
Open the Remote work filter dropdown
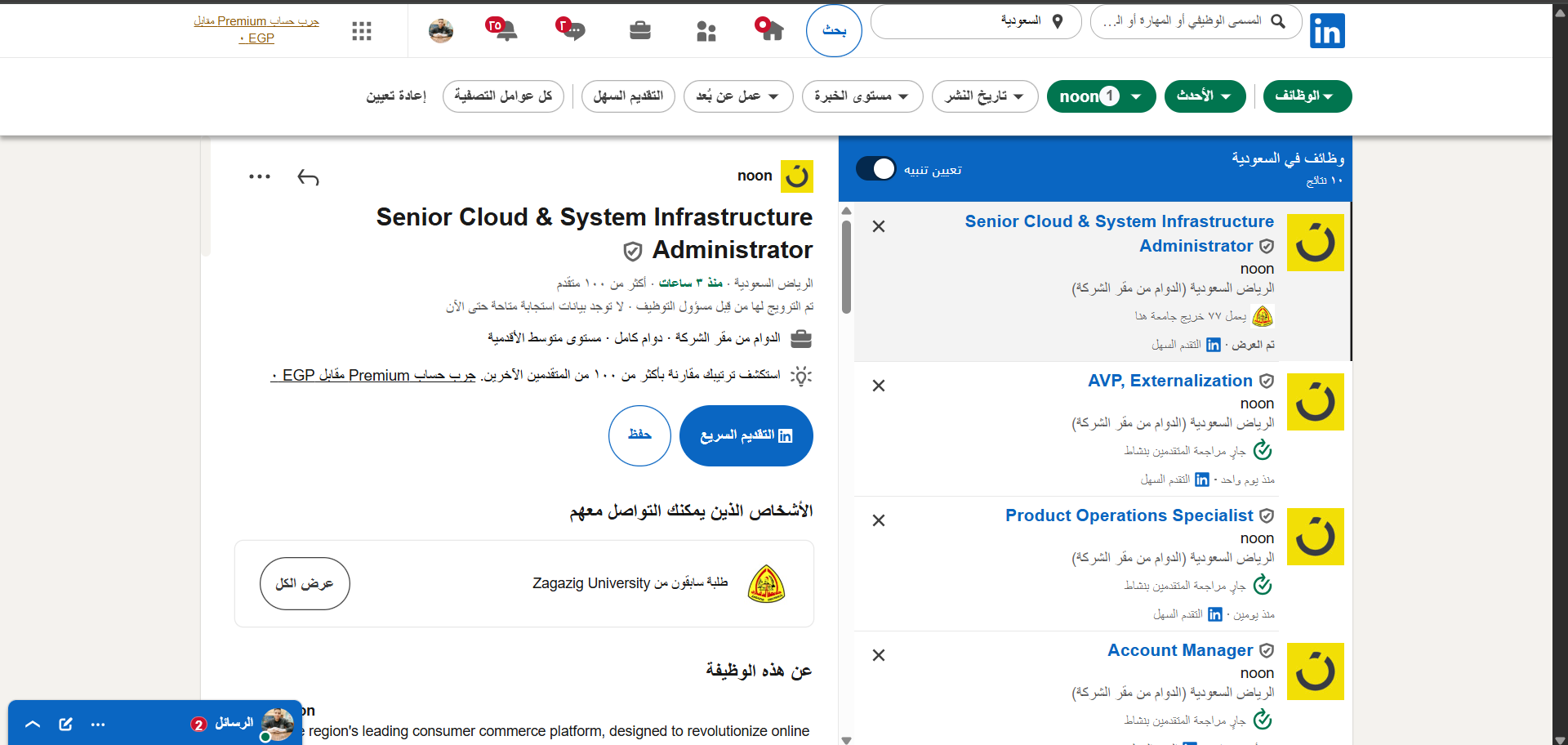[x=738, y=96]
